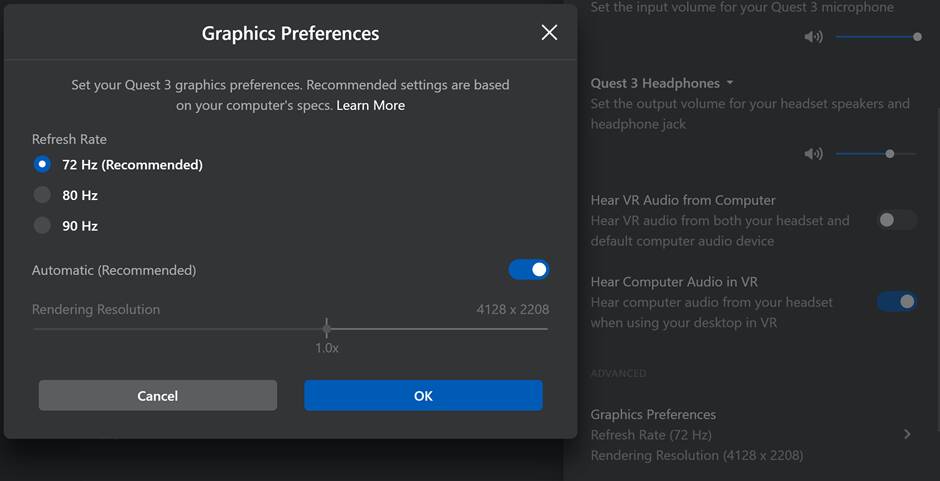Click the 4128 x 2208 resolution value in dialog

pyautogui.click(x=512, y=309)
